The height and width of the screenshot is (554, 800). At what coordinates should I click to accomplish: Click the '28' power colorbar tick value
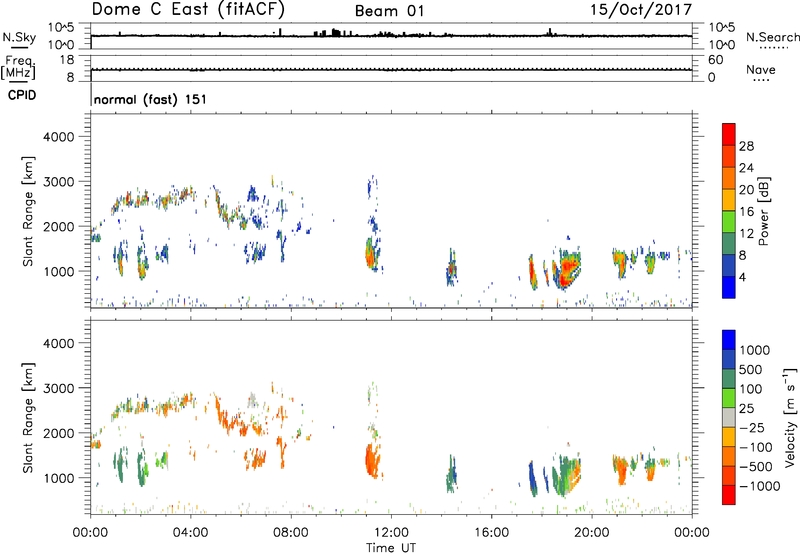(x=746, y=146)
